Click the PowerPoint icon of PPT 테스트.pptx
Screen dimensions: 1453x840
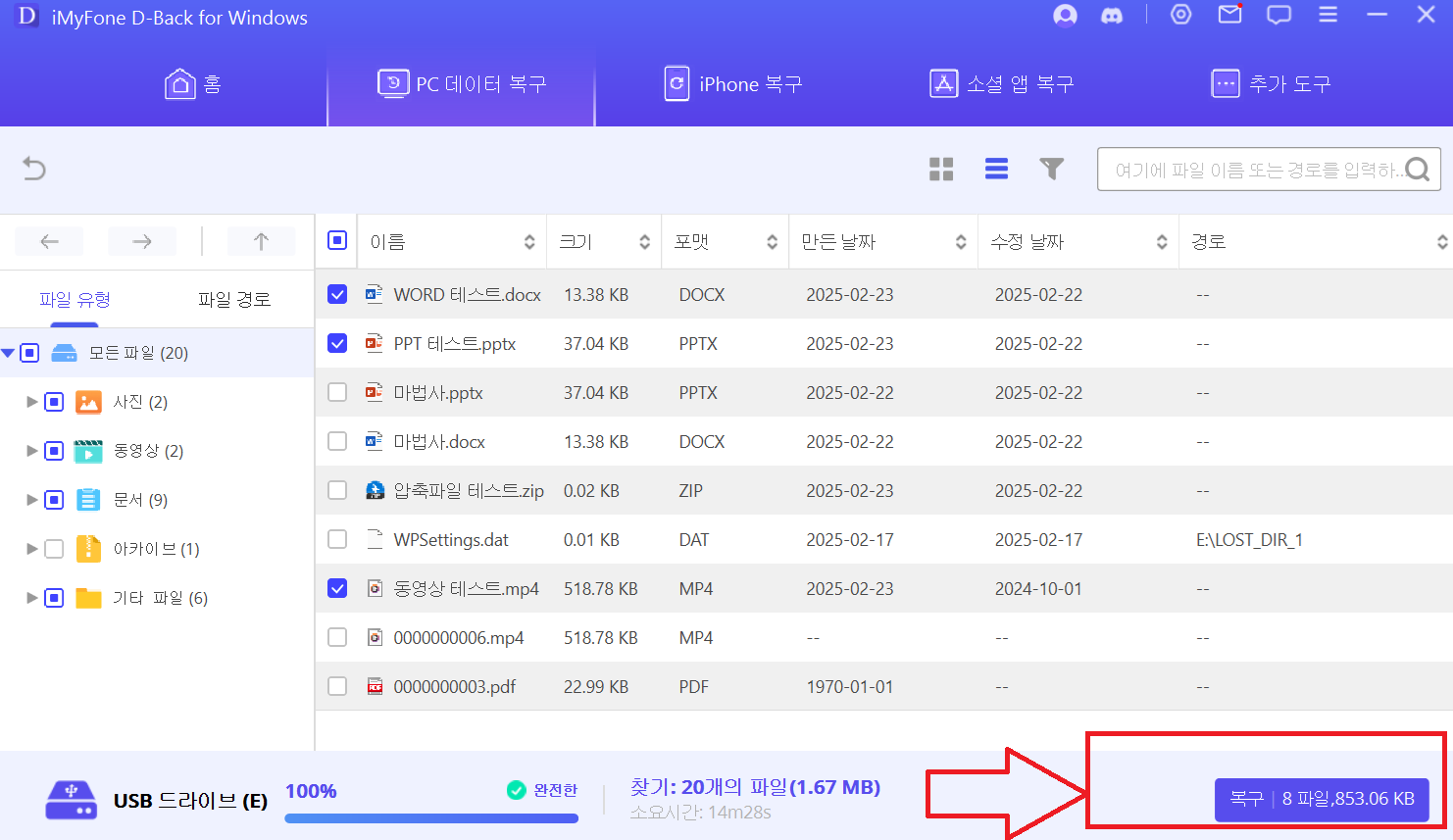click(x=375, y=342)
